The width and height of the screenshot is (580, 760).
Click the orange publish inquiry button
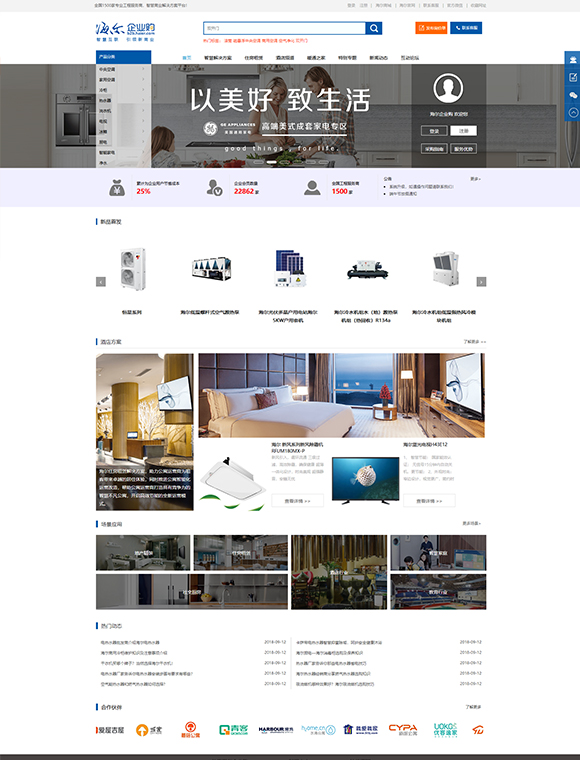coord(431,28)
